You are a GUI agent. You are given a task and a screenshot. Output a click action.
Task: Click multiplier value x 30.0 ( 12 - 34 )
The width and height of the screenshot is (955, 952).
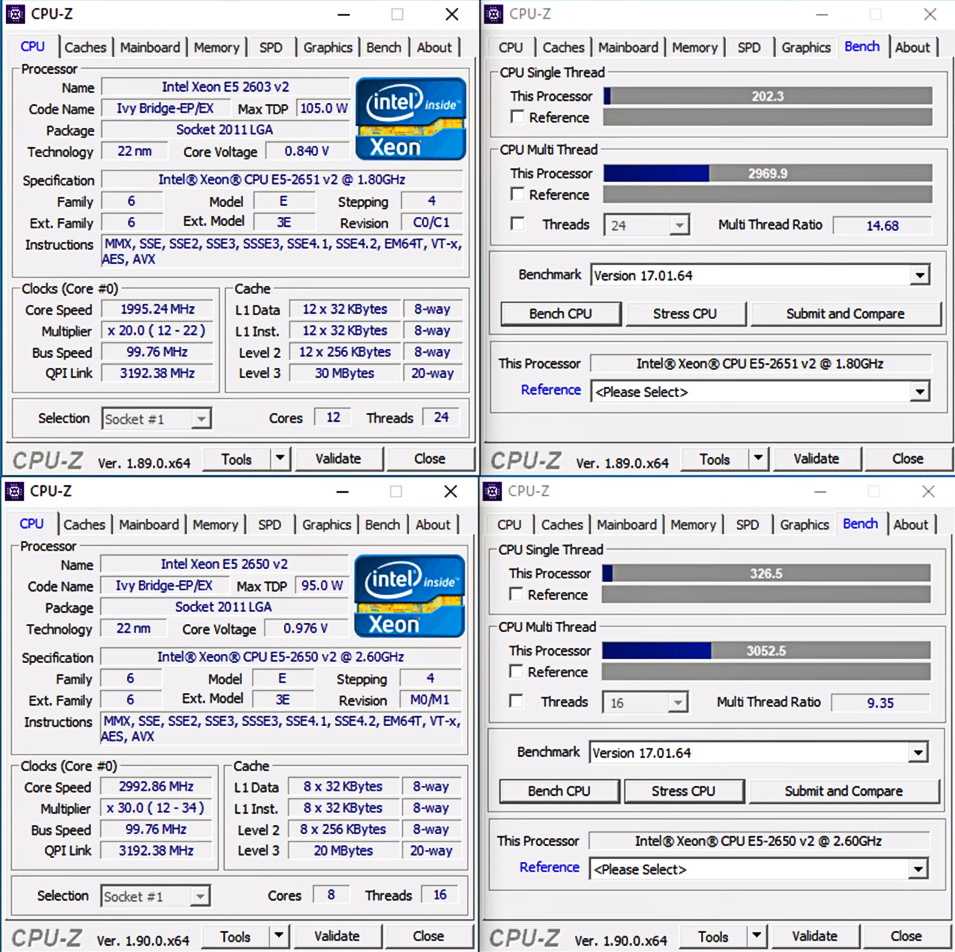pyautogui.click(x=156, y=808)
